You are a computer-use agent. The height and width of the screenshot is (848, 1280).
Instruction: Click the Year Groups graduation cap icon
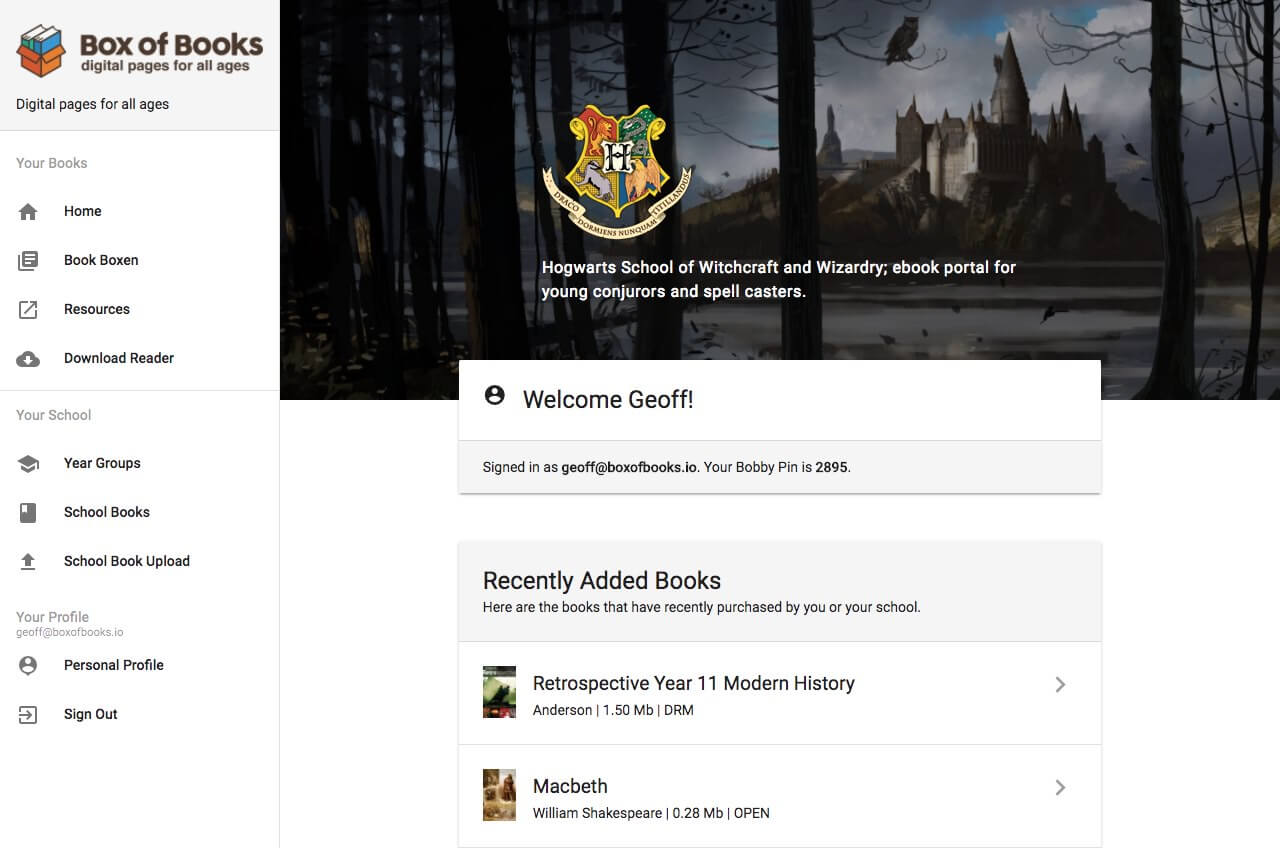point(28,463)
